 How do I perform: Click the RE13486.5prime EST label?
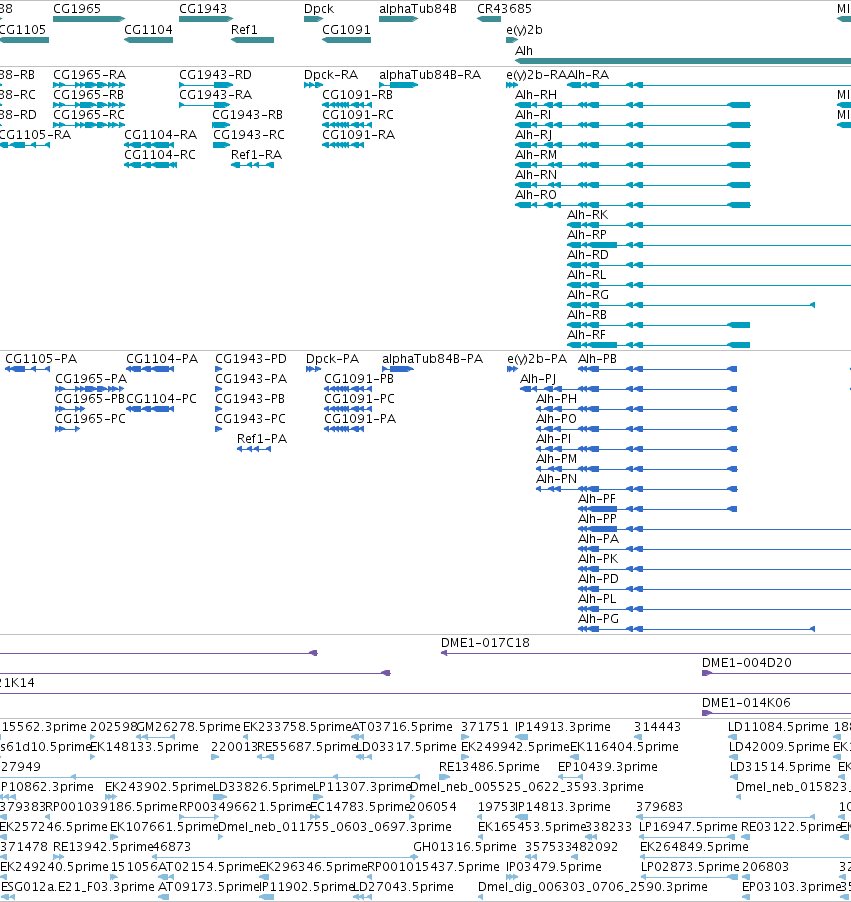pyautogui.click(x=489, y=767)
